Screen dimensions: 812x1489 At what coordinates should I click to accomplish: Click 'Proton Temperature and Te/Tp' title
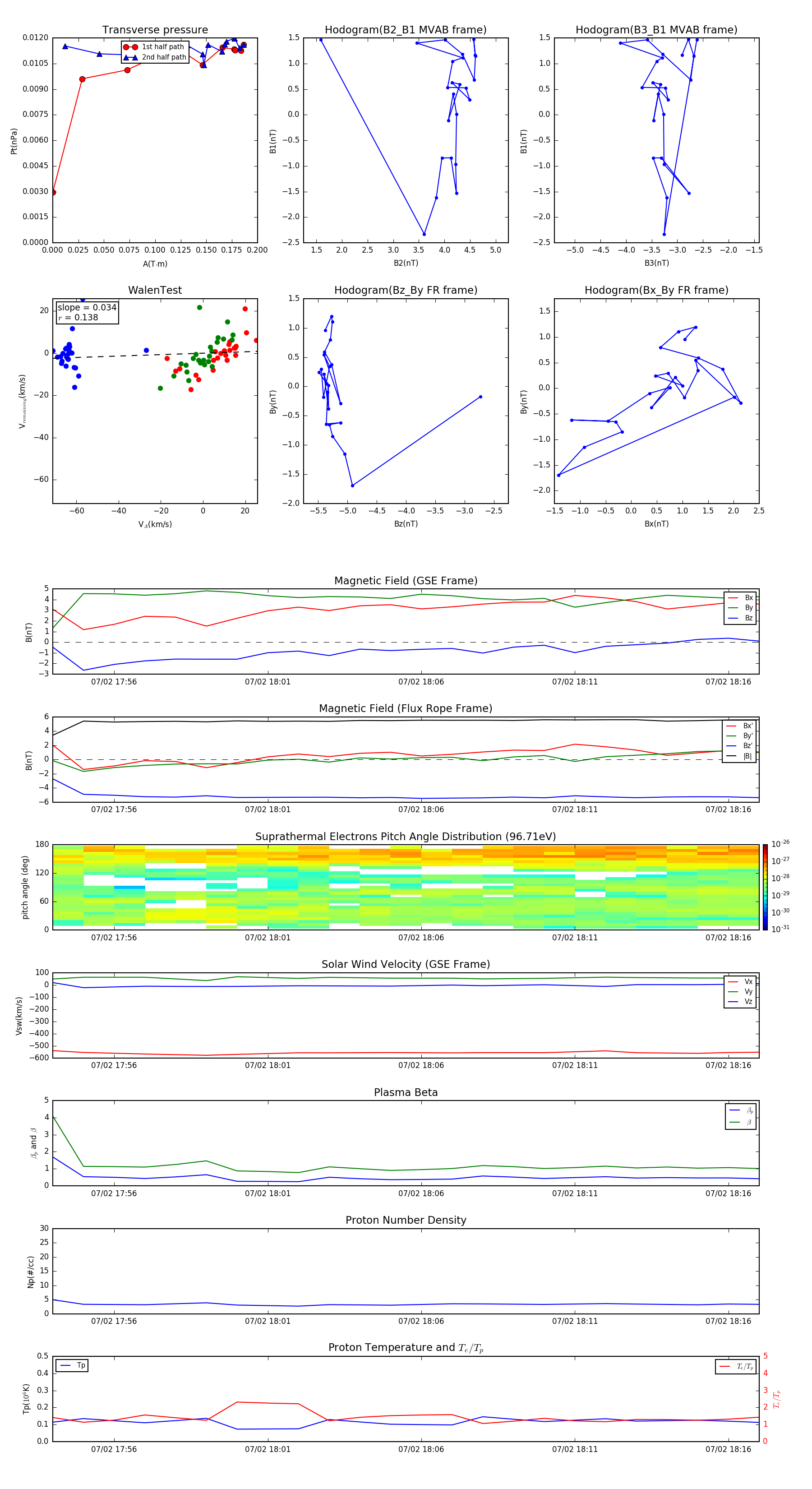pyautogui.click(x=406, y=1348)
